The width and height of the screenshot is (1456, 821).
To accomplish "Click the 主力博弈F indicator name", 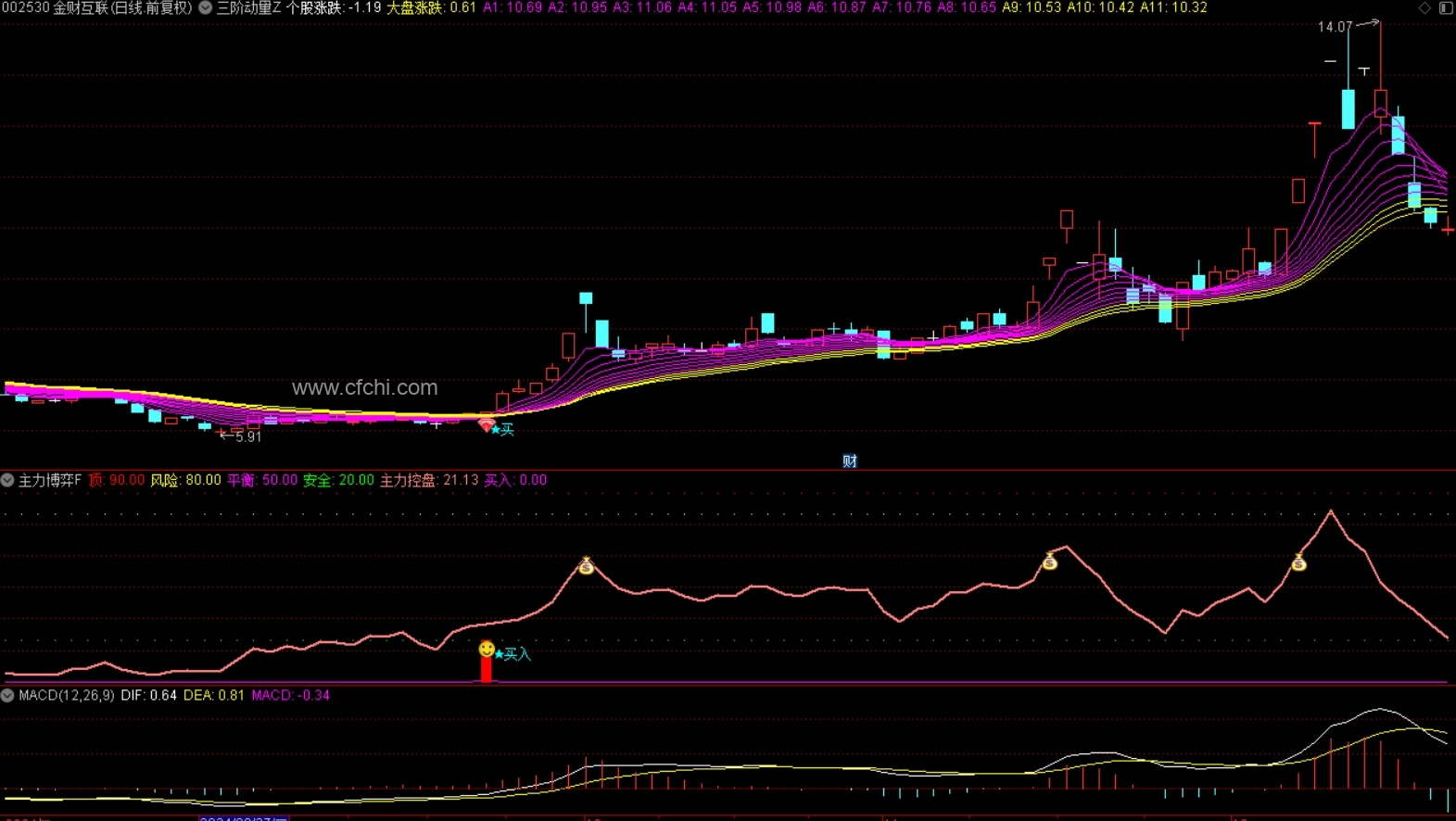I will pyautogui.click(x=50, y=480).
